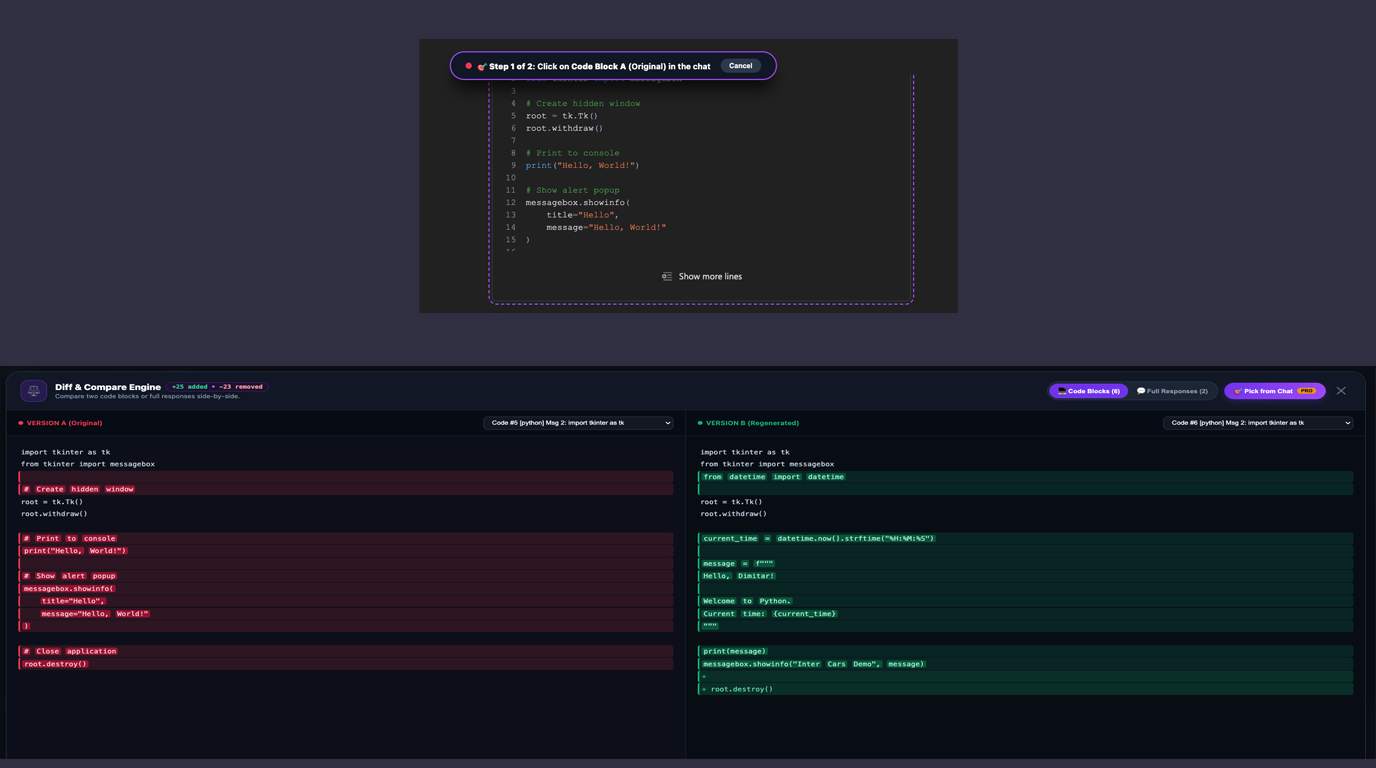Viewport: 1376px width, 768px height.
Task: Click the removed line '# Print to console'
Action: click(346, 538)
